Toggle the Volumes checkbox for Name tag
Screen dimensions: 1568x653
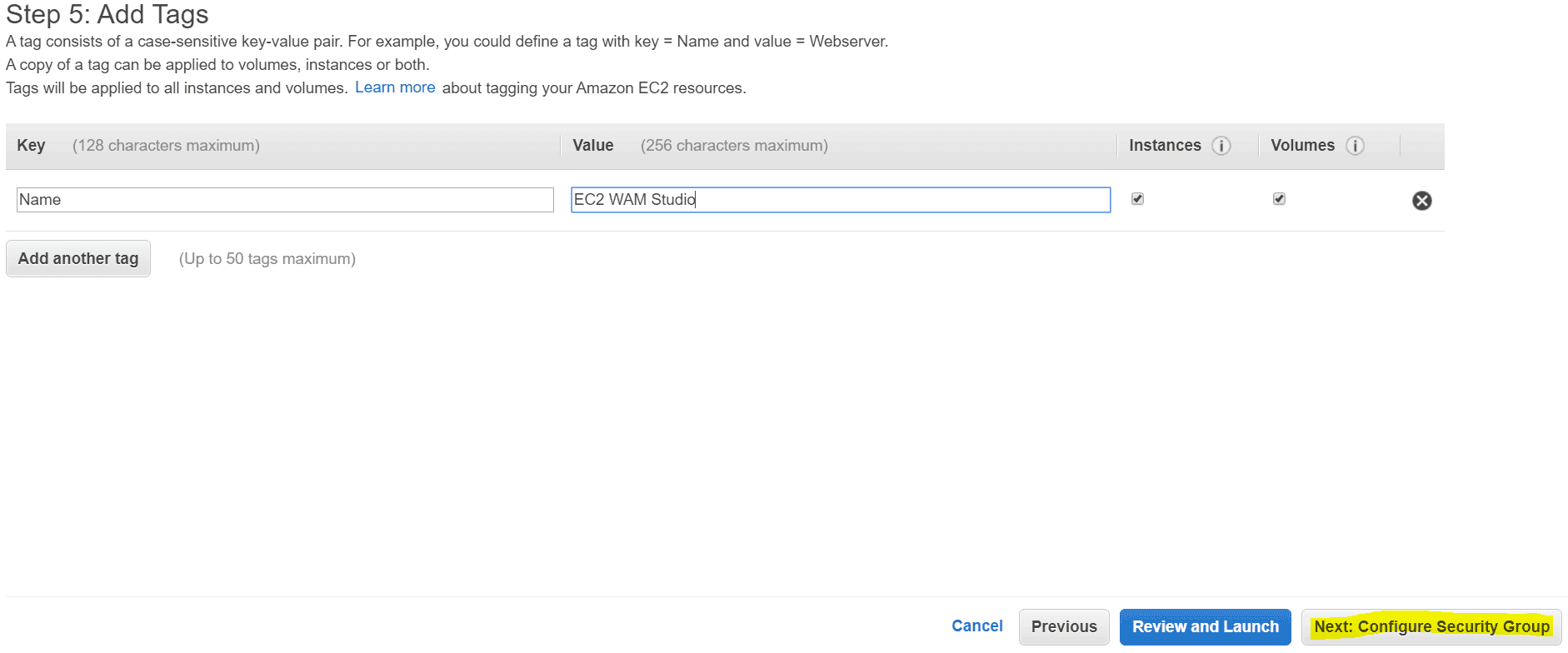(x=1279, y=199)
